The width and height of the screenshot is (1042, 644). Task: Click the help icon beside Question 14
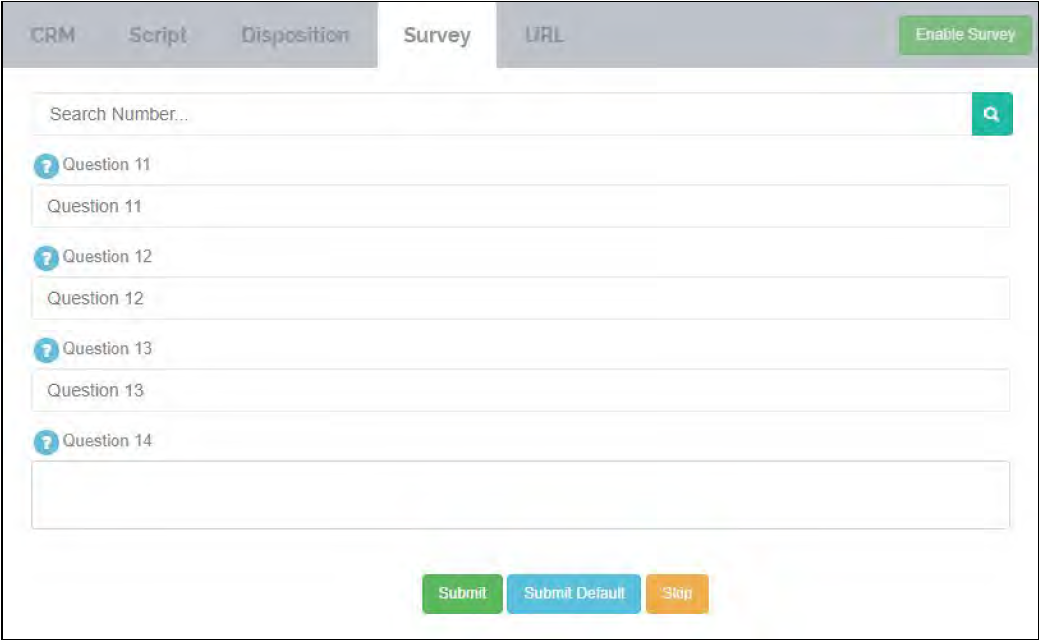click(x=46, y=443)
